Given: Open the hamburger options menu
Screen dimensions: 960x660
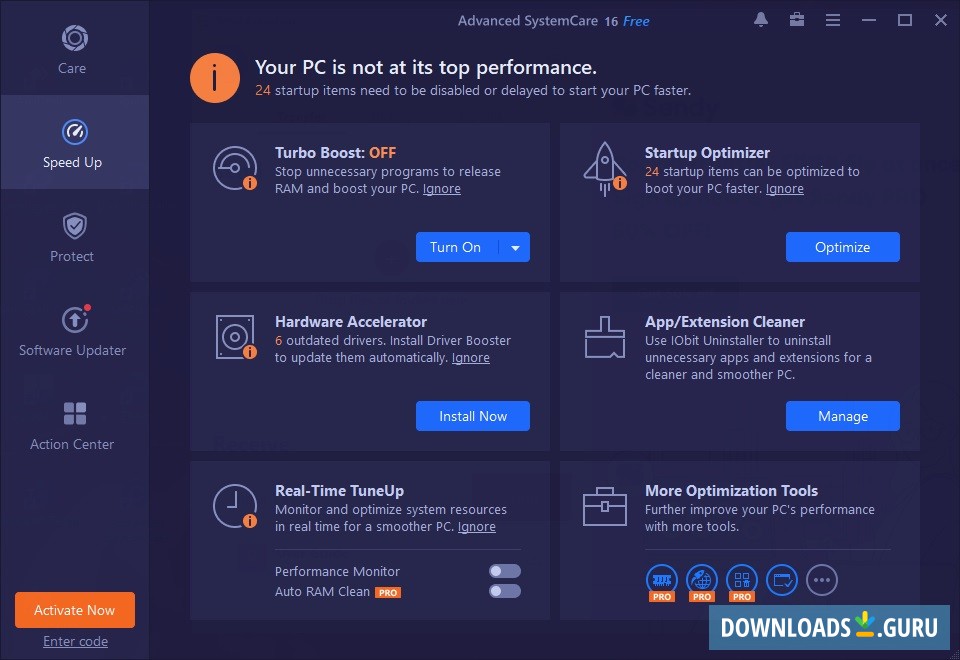Looking at the screenshot, I should (833, 20).
